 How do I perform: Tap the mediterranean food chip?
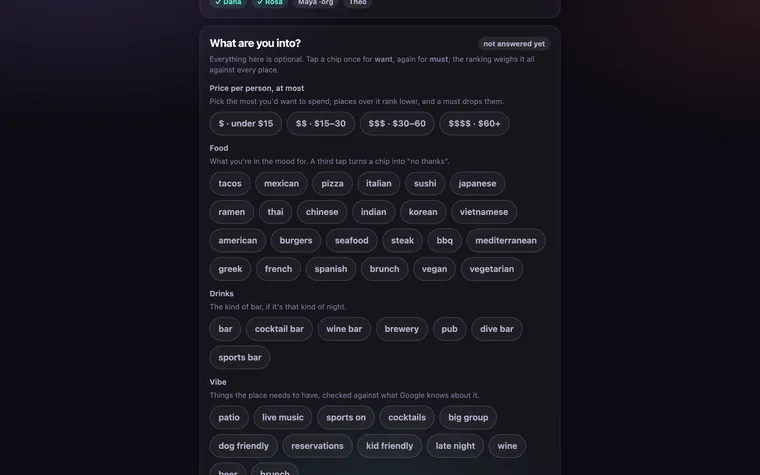pos(506,241)
